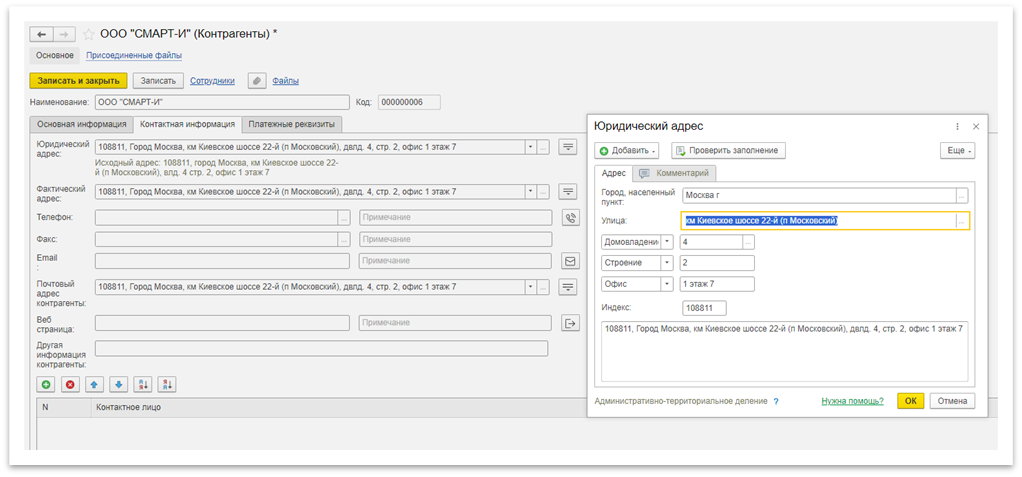1022x477 pixels.
Task: Expand the Строение type dropdown
Action: 667,262
